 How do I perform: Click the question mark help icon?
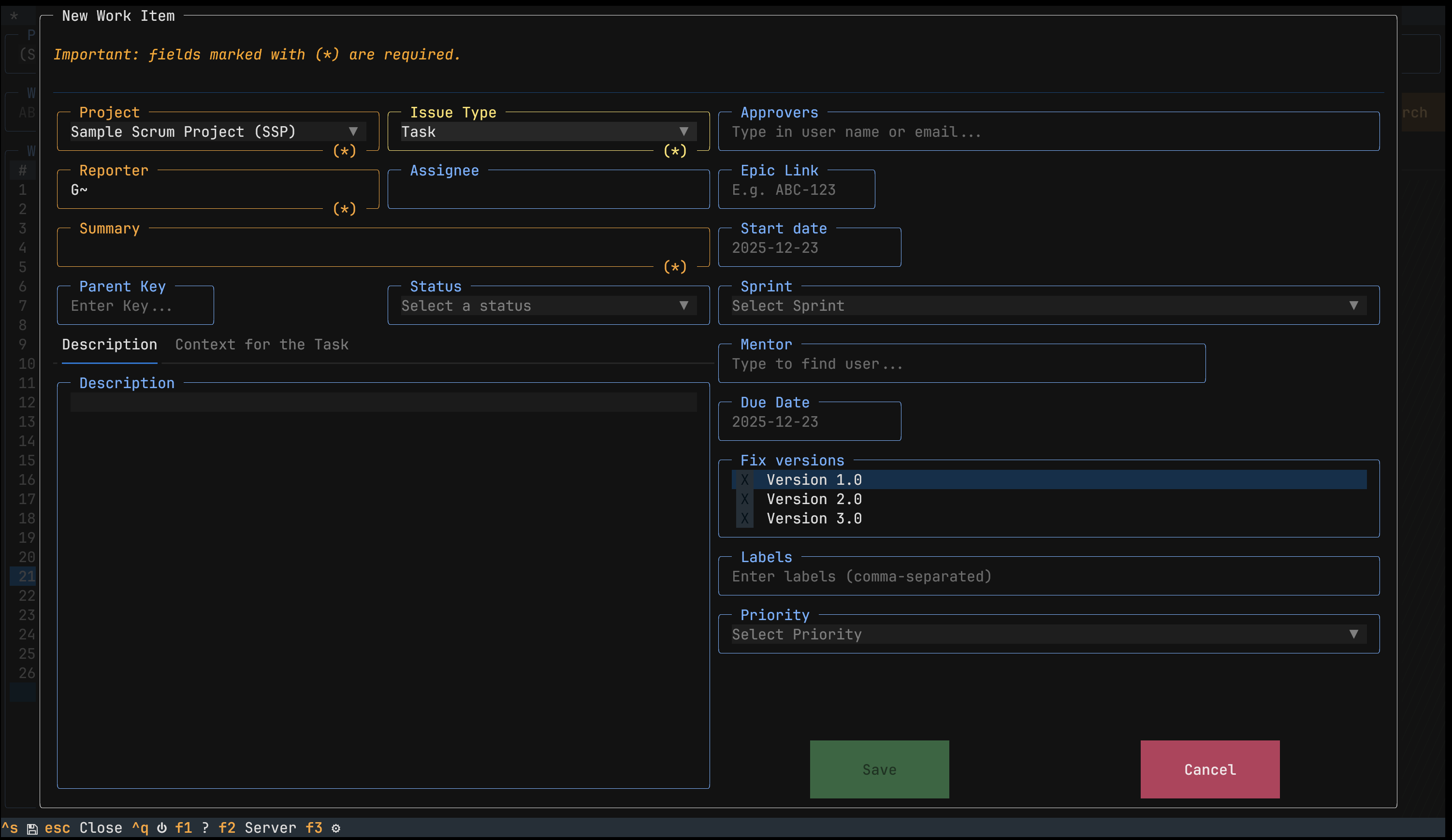point(205,828)
